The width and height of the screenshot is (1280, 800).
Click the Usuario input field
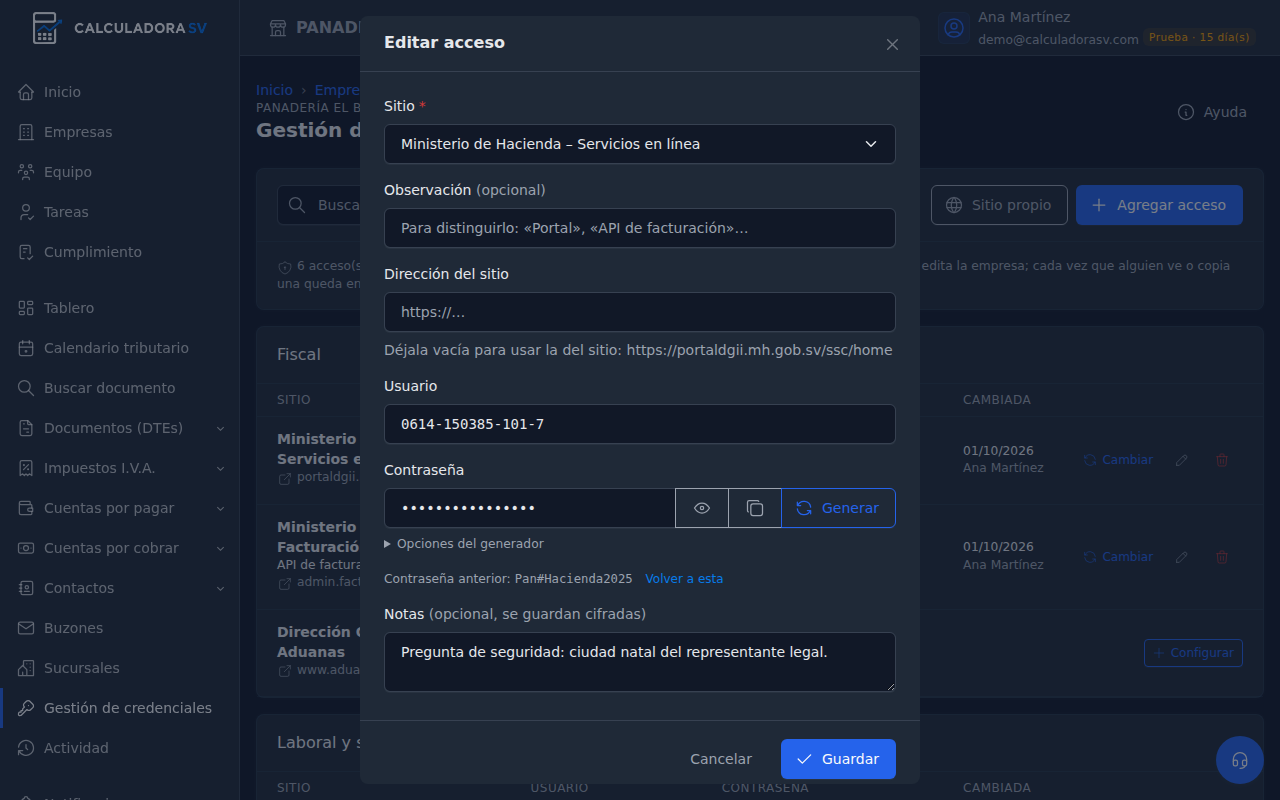(640, 424)
